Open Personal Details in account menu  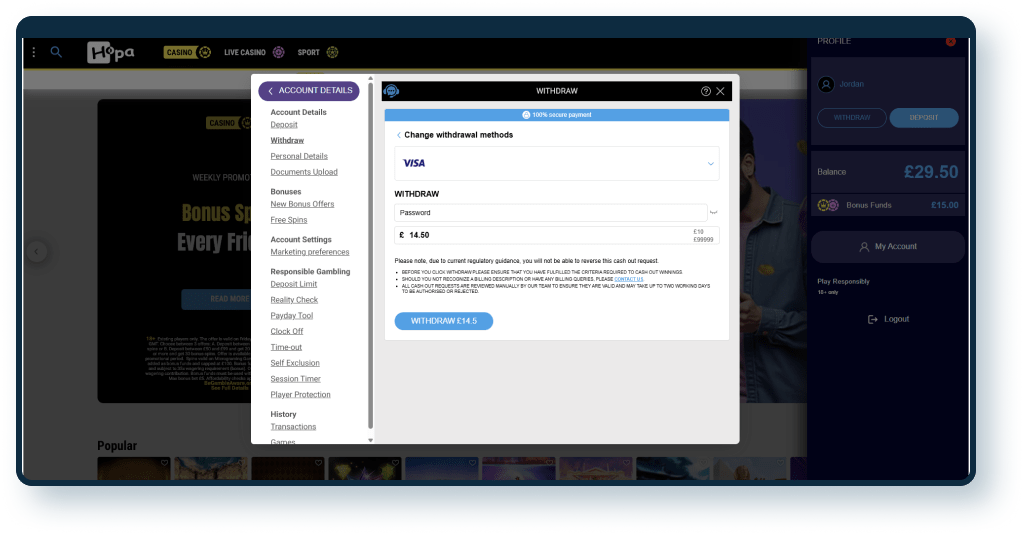pos(299,156)
